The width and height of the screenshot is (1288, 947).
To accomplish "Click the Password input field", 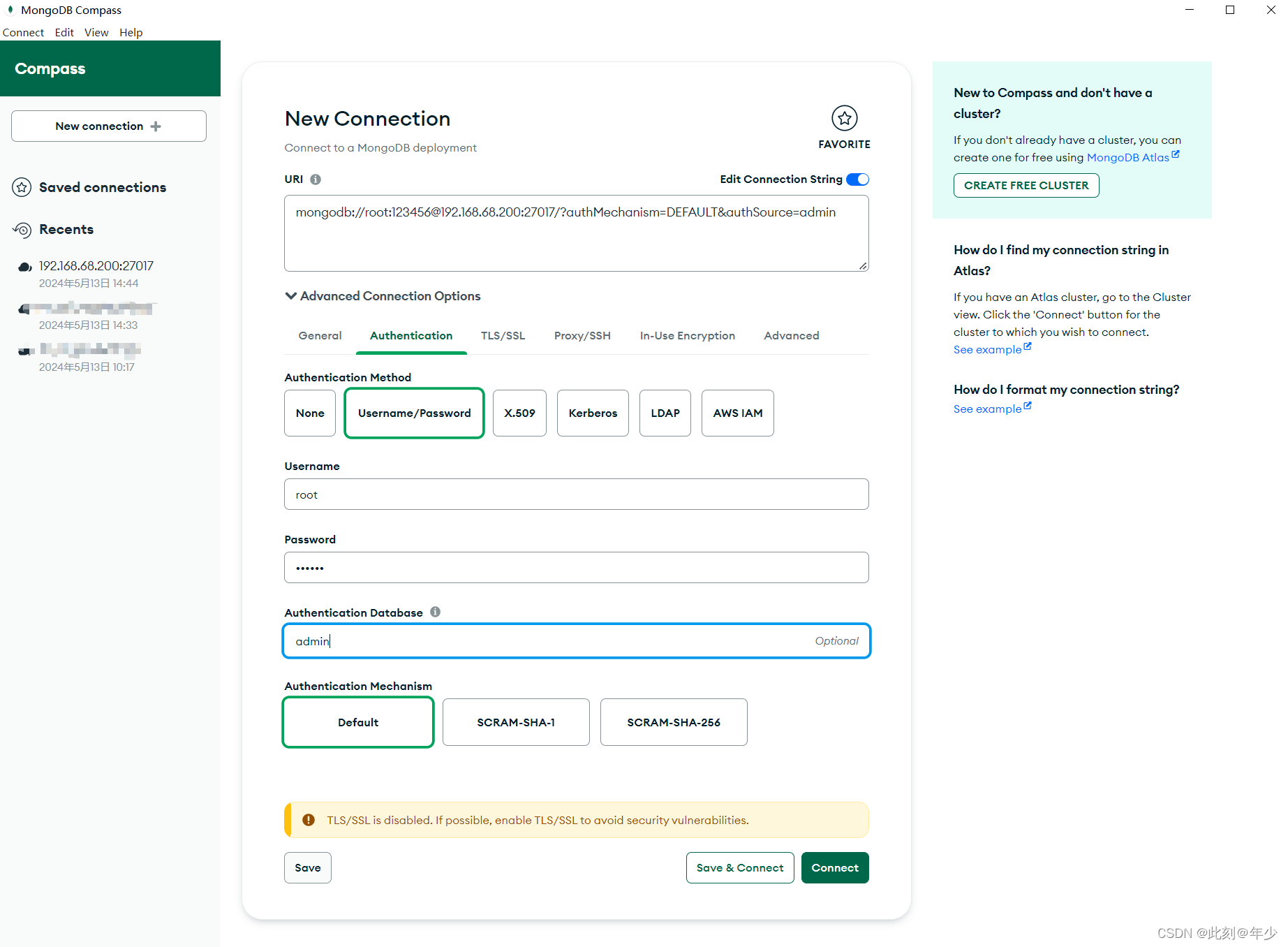I will 577,568.
